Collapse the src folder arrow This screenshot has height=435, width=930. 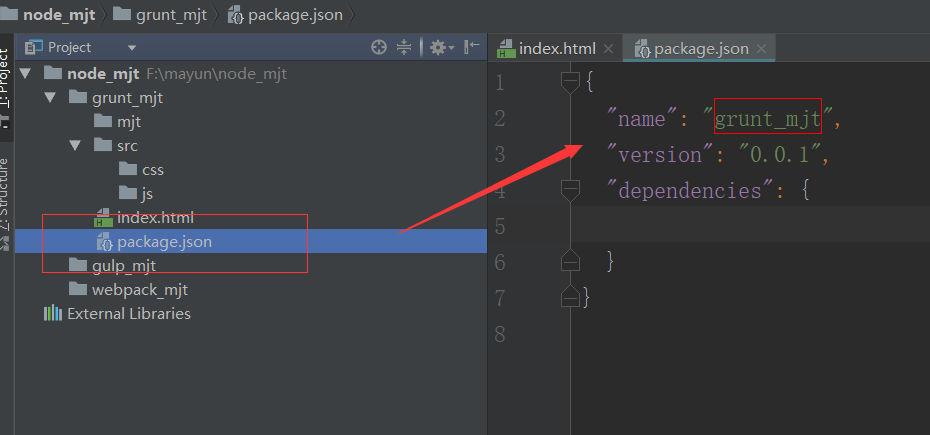point(76,146)
